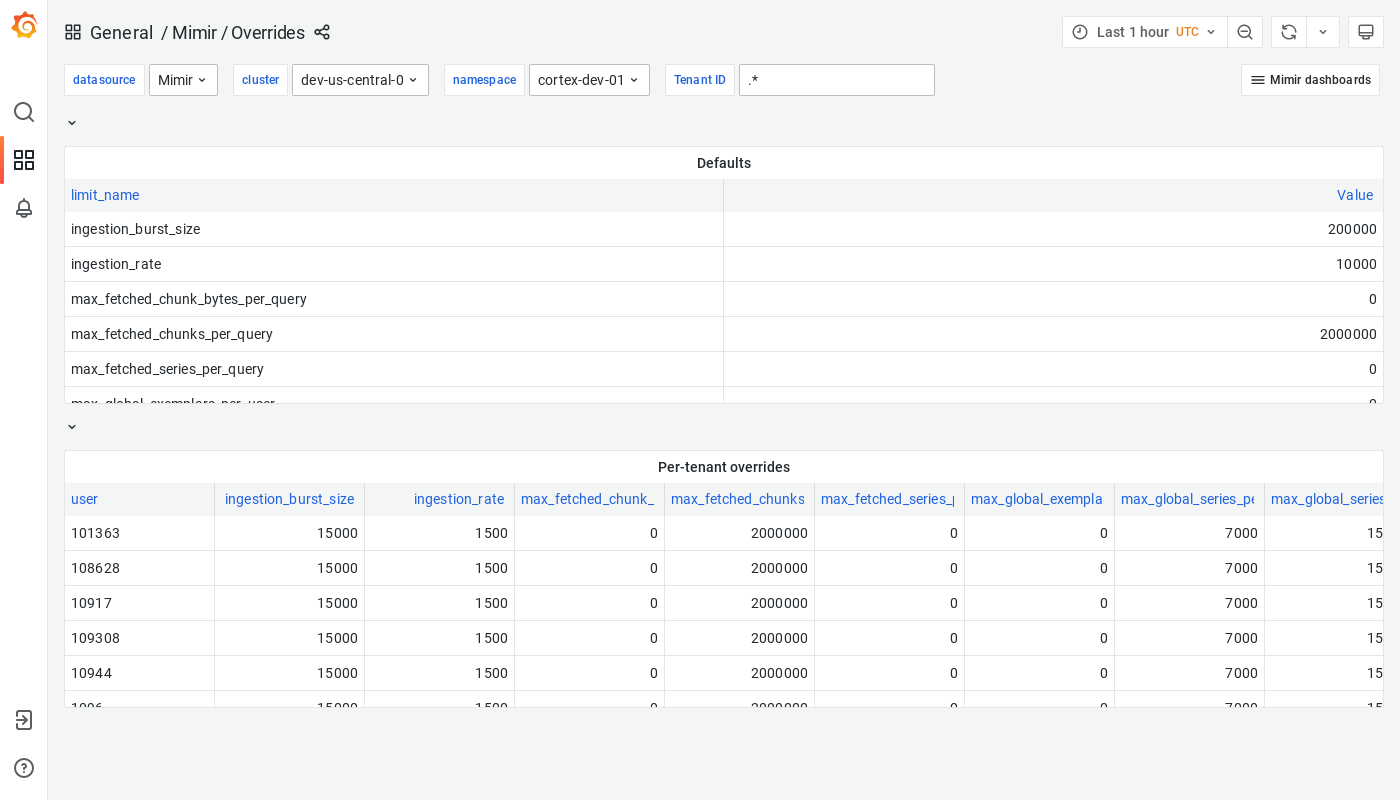Open the Help icon

coord(24,768)
